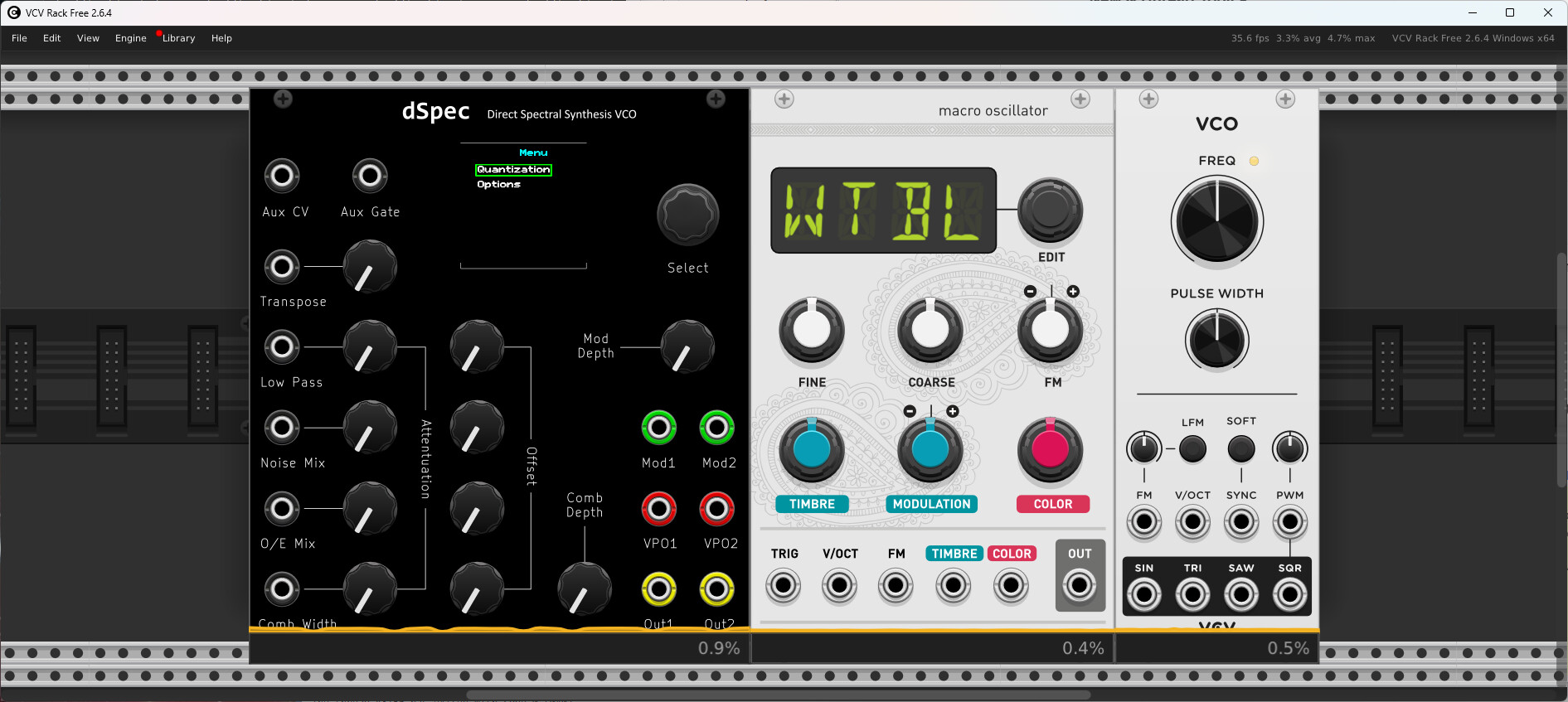Viewport: 1568px width, 702px height.
Task: Click the COARSE tuning knob
Action: point(930,330)
